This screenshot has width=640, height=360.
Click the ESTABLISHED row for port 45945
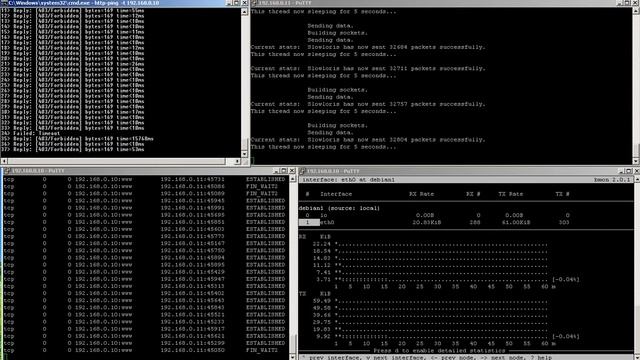[x=144, y=200]
